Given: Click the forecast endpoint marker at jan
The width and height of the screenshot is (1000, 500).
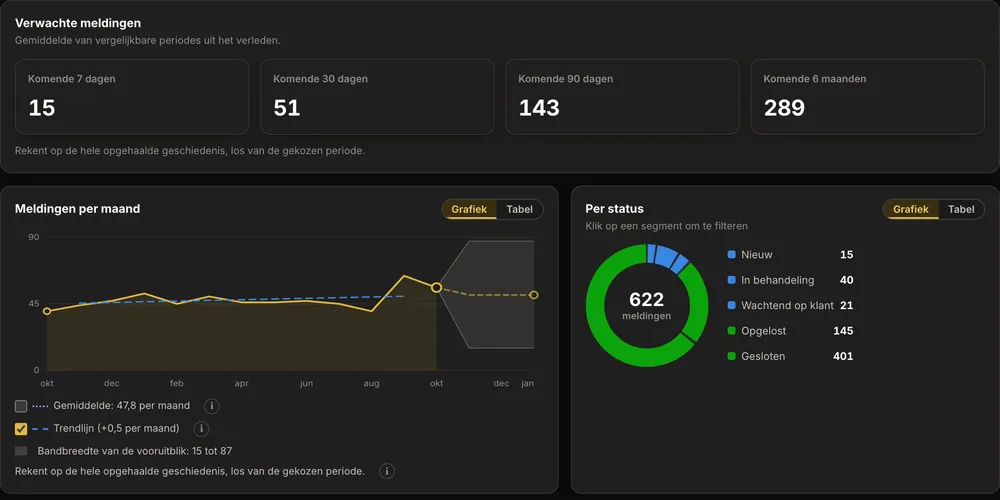Looking at the screenshot, I should tap(534, 295).
